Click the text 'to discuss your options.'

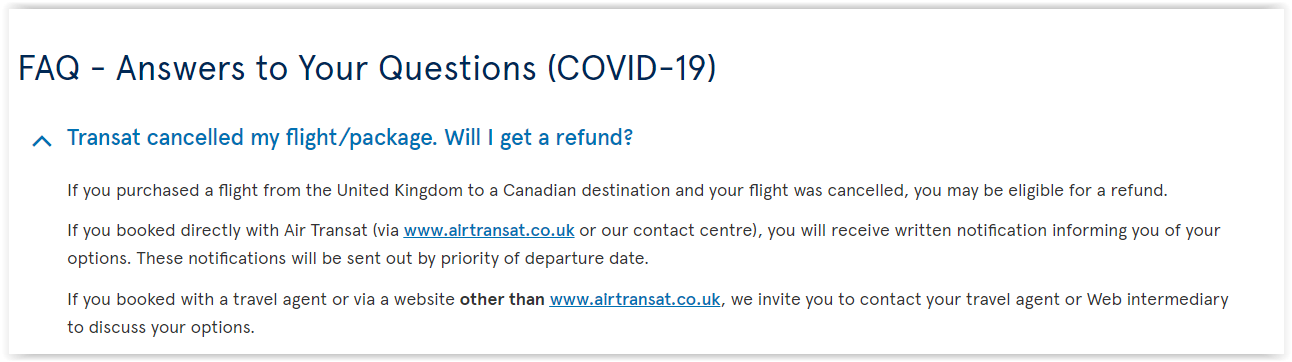coord(161,327)
